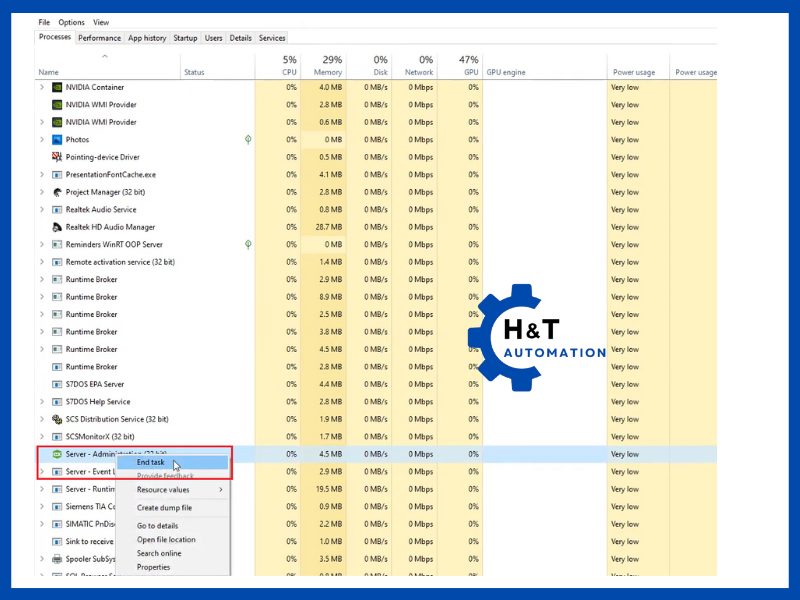Expand the Realtek Audio Service entry
Image resolution: width=800 pixels, height=600 pixels.
coord(42,210)
